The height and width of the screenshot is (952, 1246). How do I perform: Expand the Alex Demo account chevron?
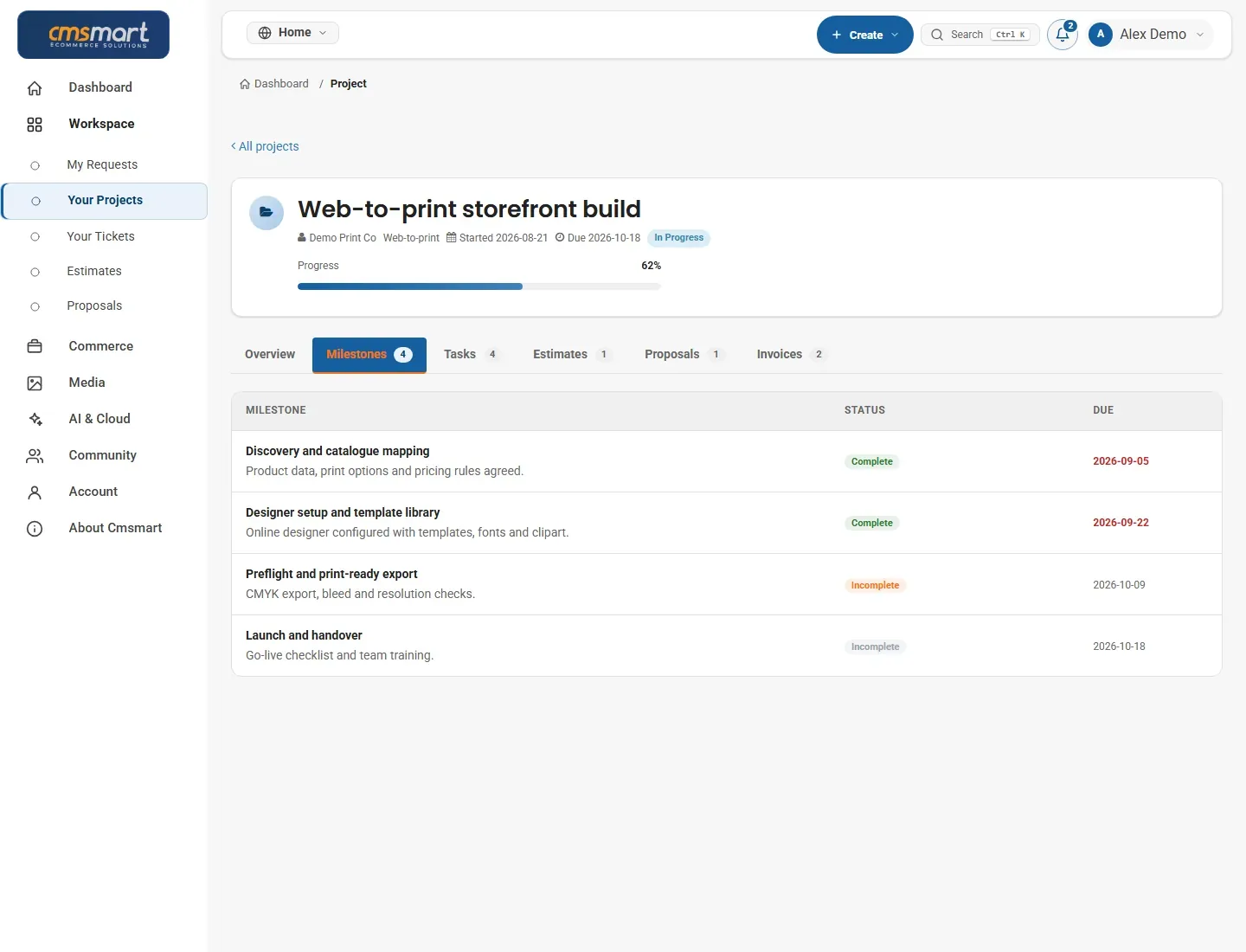point(1200,35)
